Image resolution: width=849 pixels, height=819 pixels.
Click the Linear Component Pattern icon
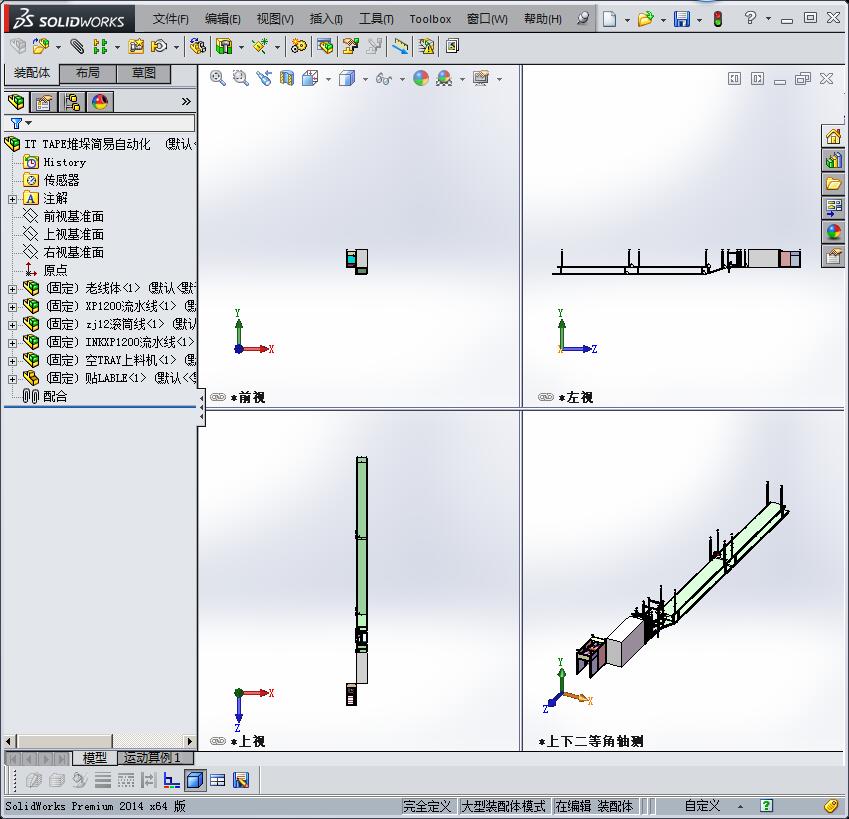(100, 47)
